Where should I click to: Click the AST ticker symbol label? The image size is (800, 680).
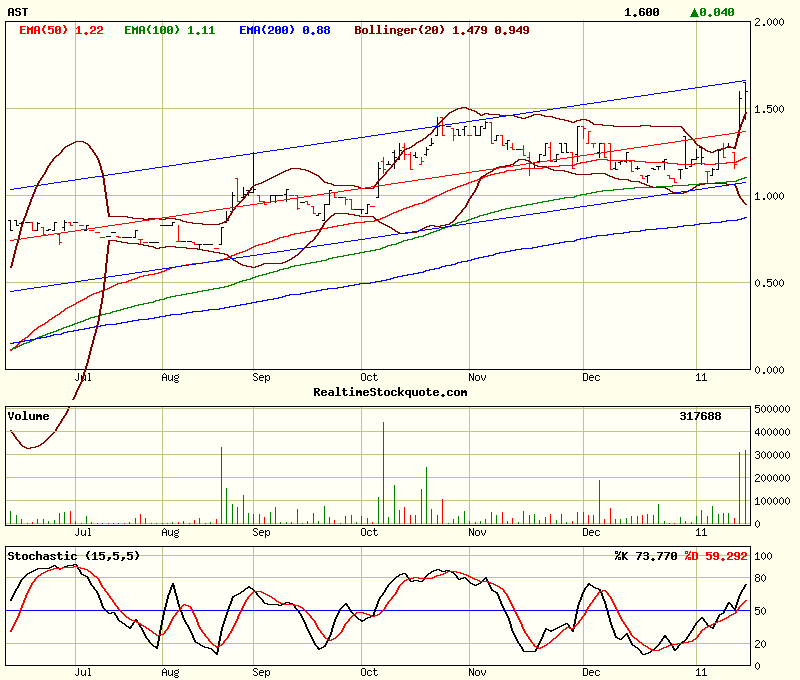[x=18, y=12]
